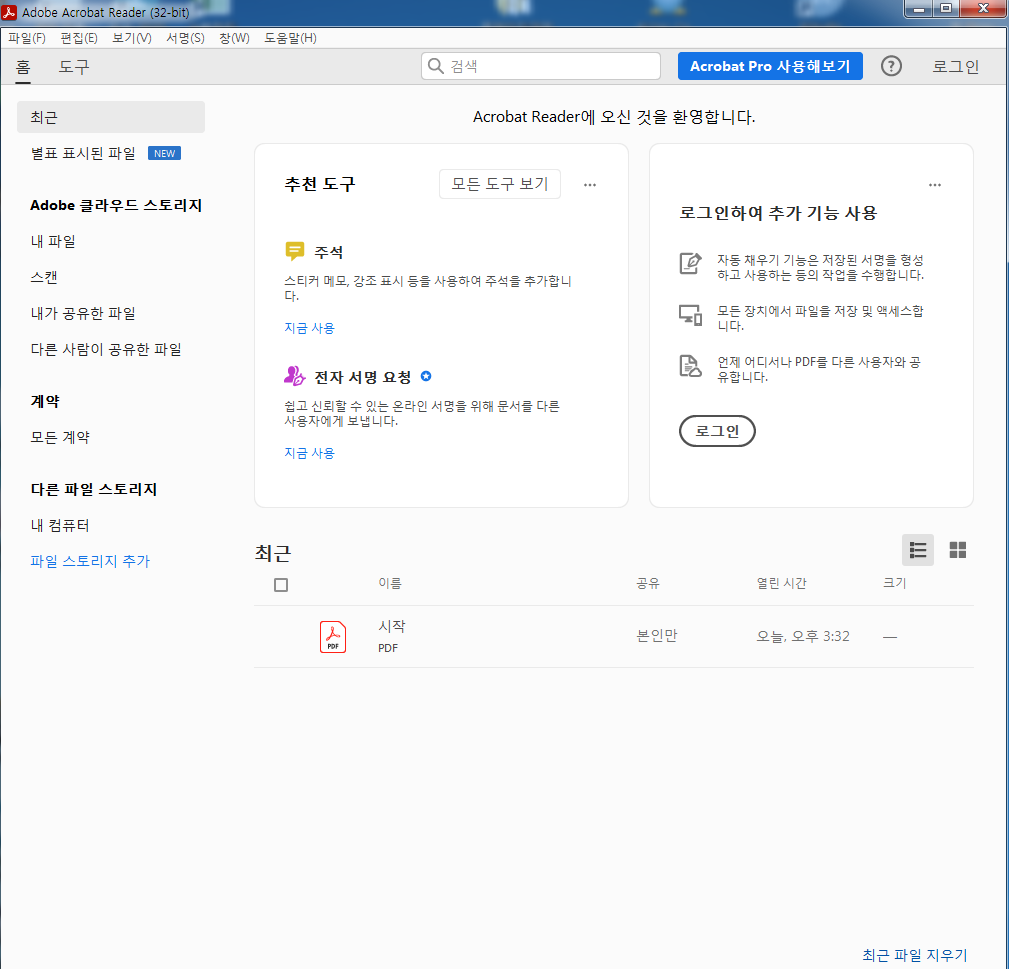1009x969 pixels.
Task: Open the 보기(V) menu
Action: pos(131,38)
